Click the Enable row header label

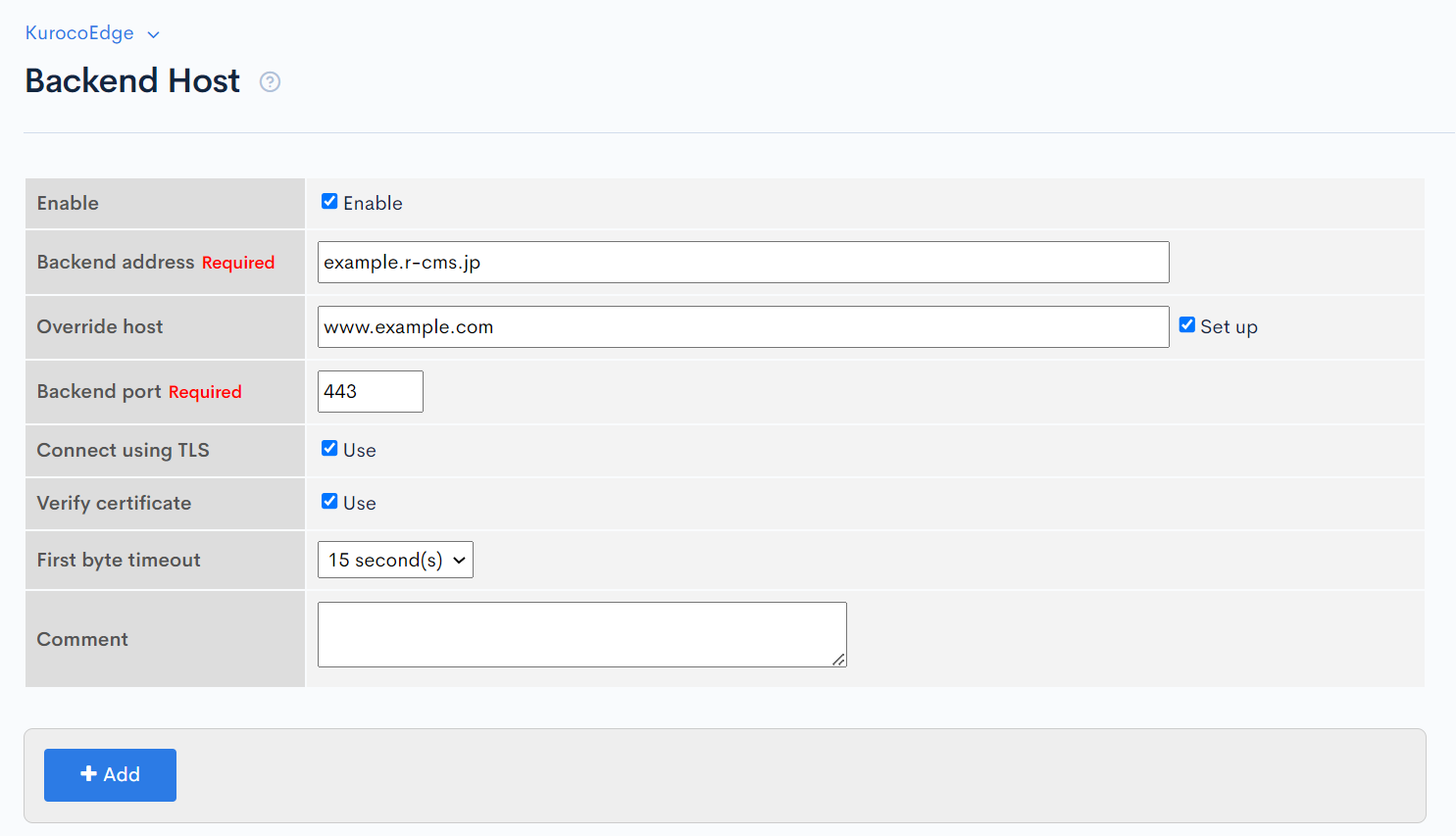click(x=68, y=203)
